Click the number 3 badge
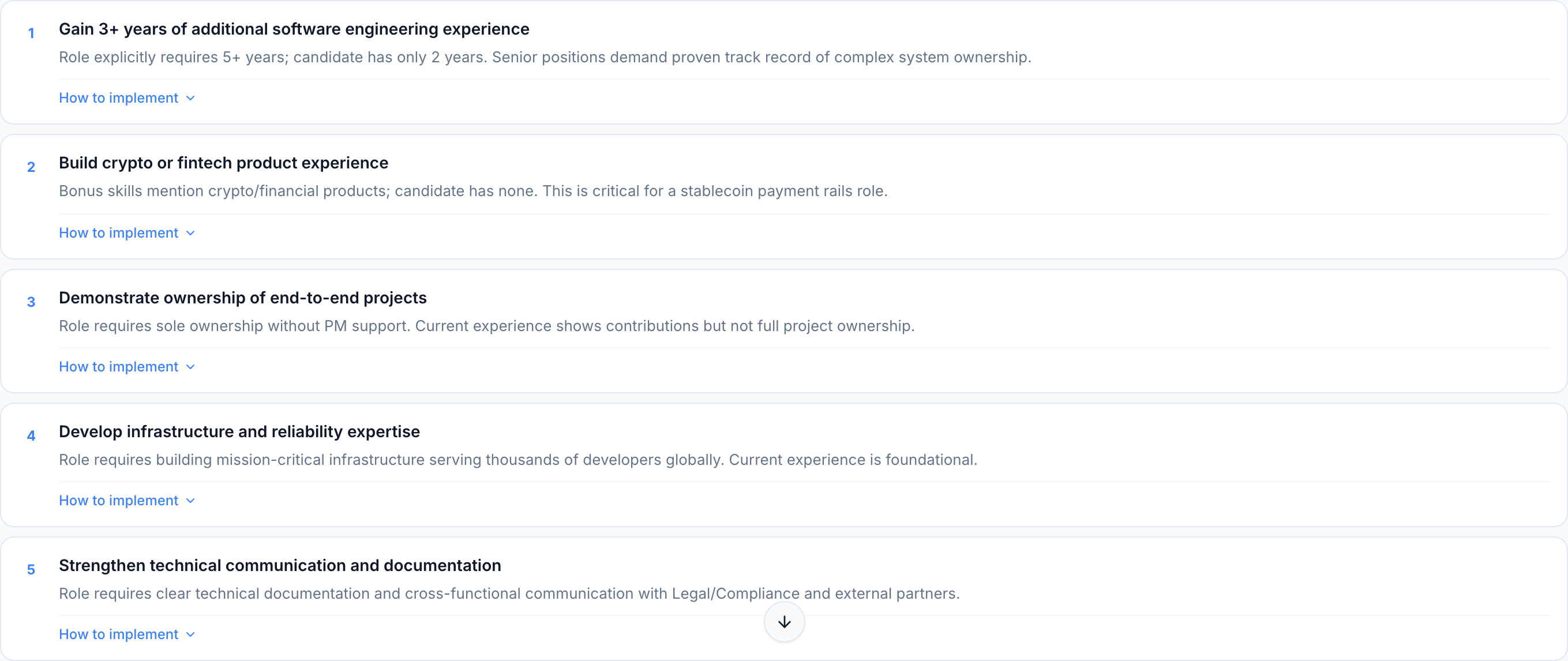 31,302
